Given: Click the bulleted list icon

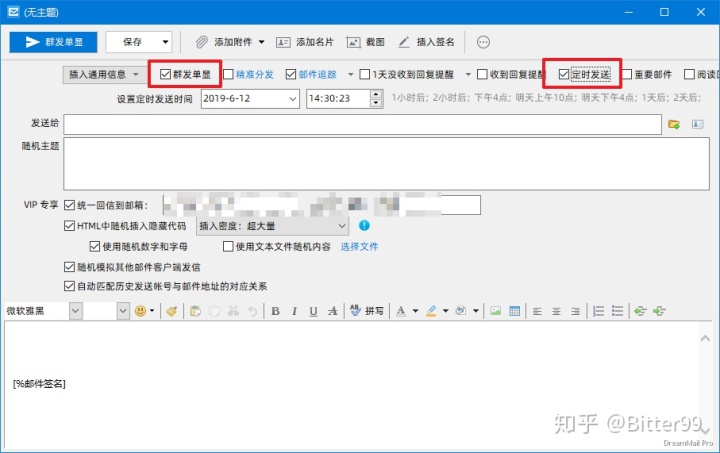Looking at the screenshot, I should tap(618, 311).
